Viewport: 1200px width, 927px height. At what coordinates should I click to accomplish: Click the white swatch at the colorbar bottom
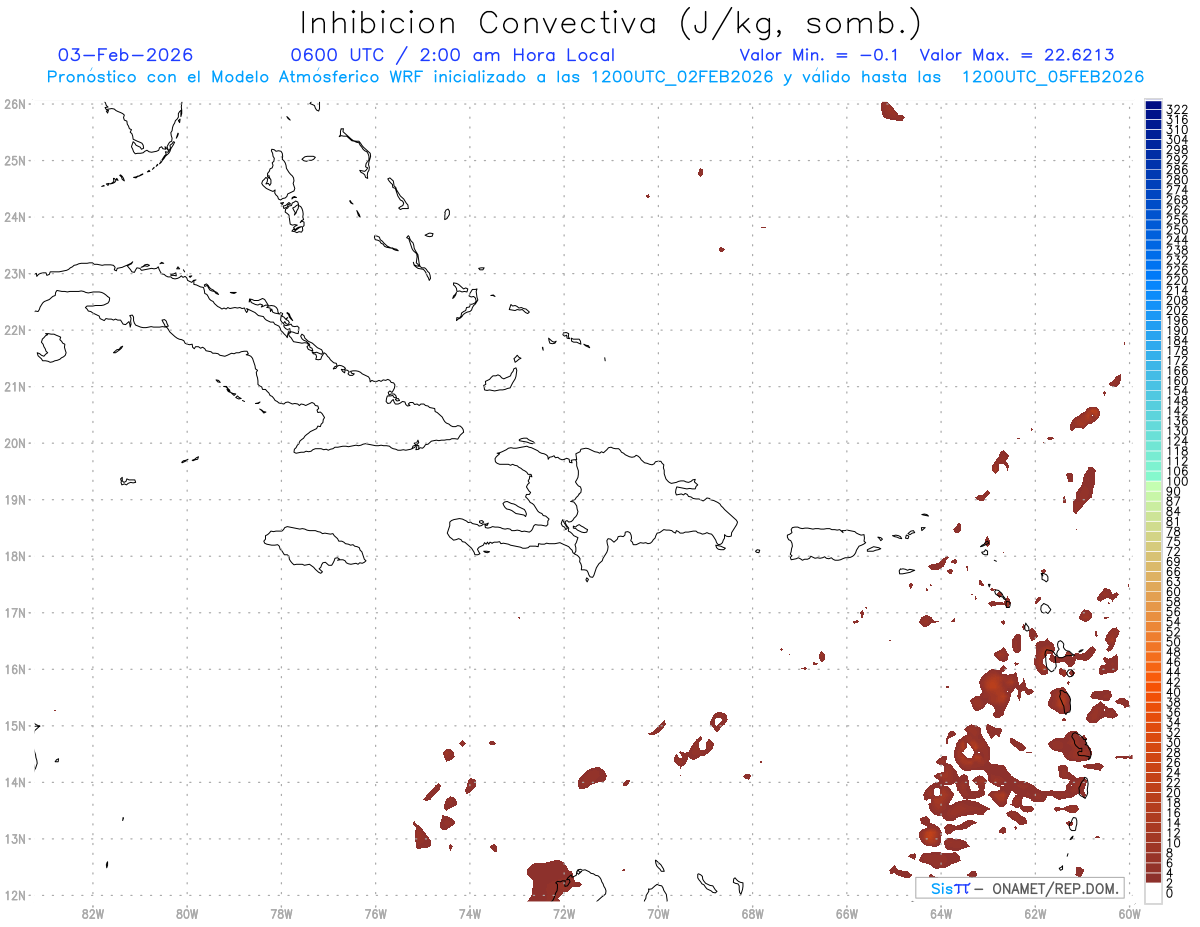(1154, 893)
